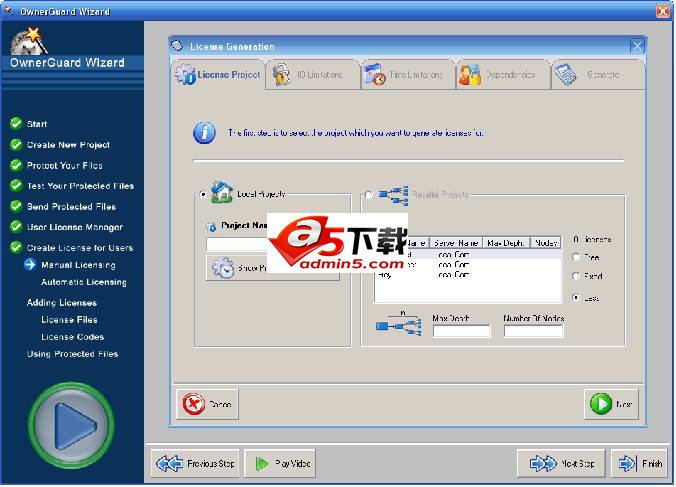Click the tree diagram icon beside Max Depth
The height and width of the screenshot is (487, 676).
pyautogui.click(x=398, y=324)
